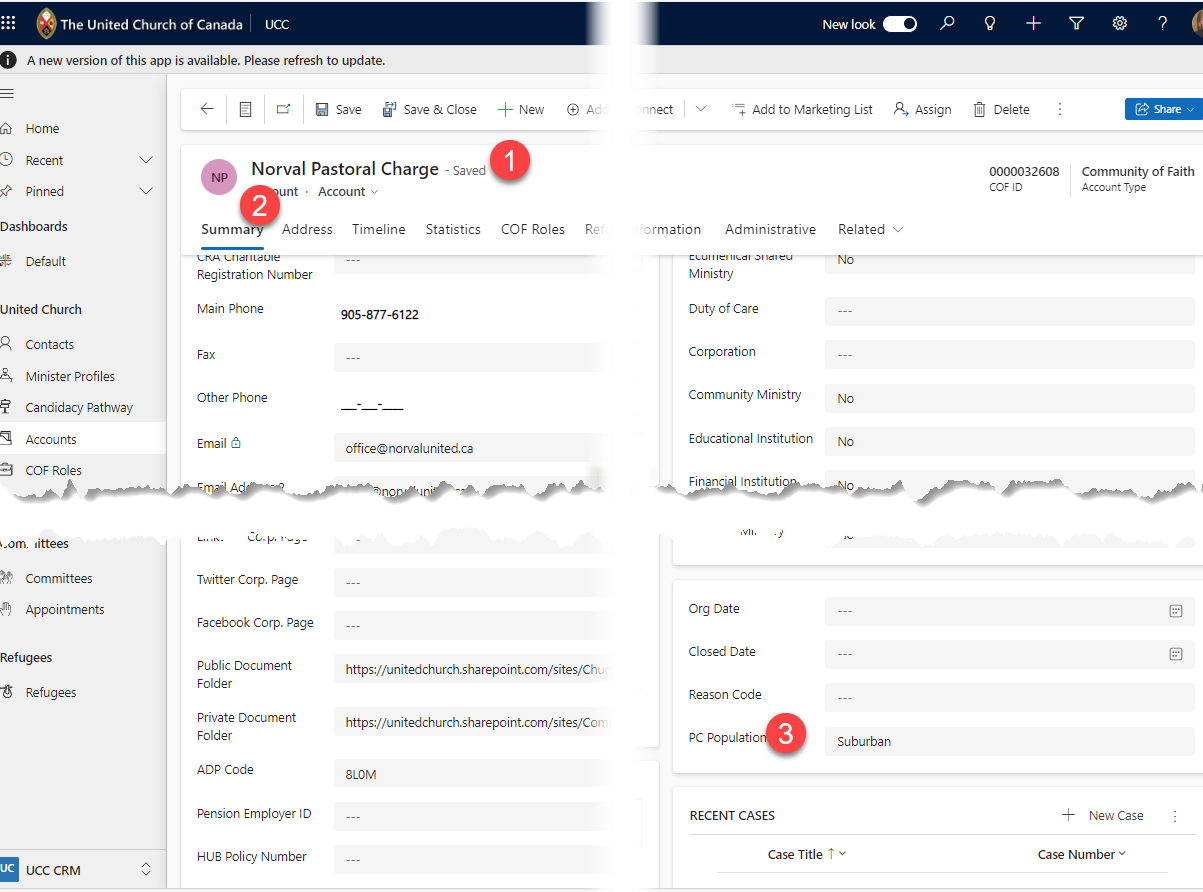Open the app launcher waffle icon
Screen dimensions: 1203x892
point(8,23)
